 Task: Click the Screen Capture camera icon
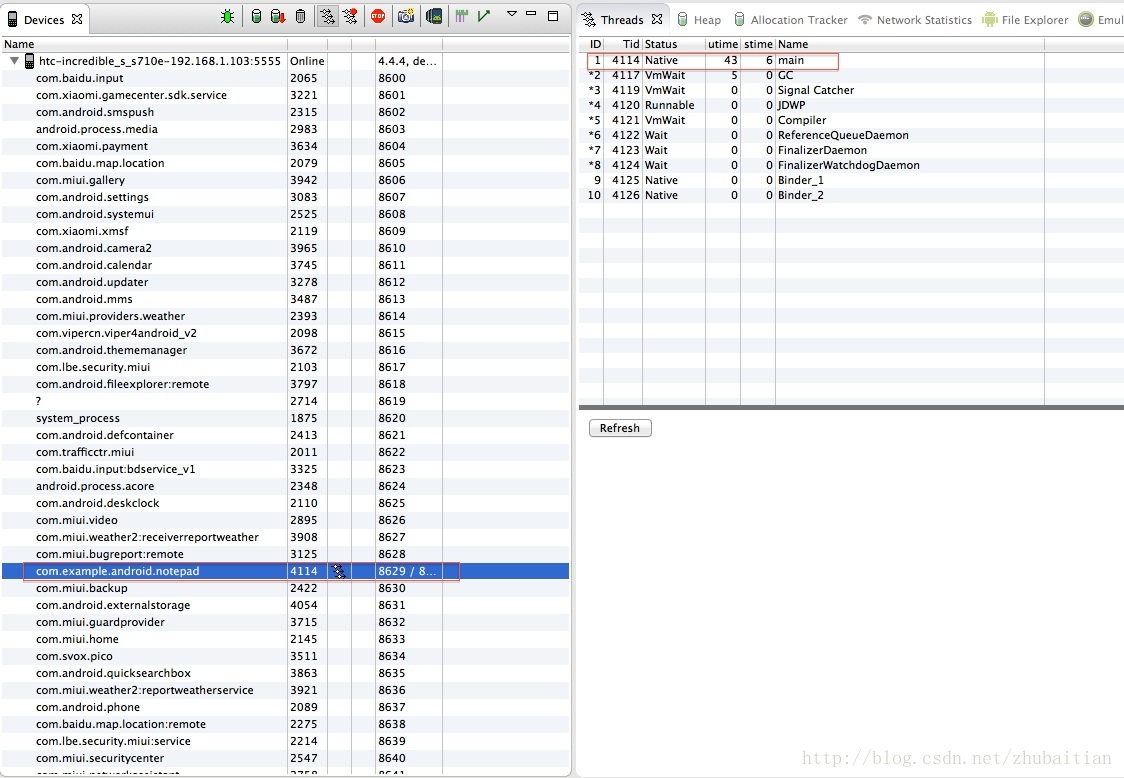pyautogui.click(x=405, y=16)
